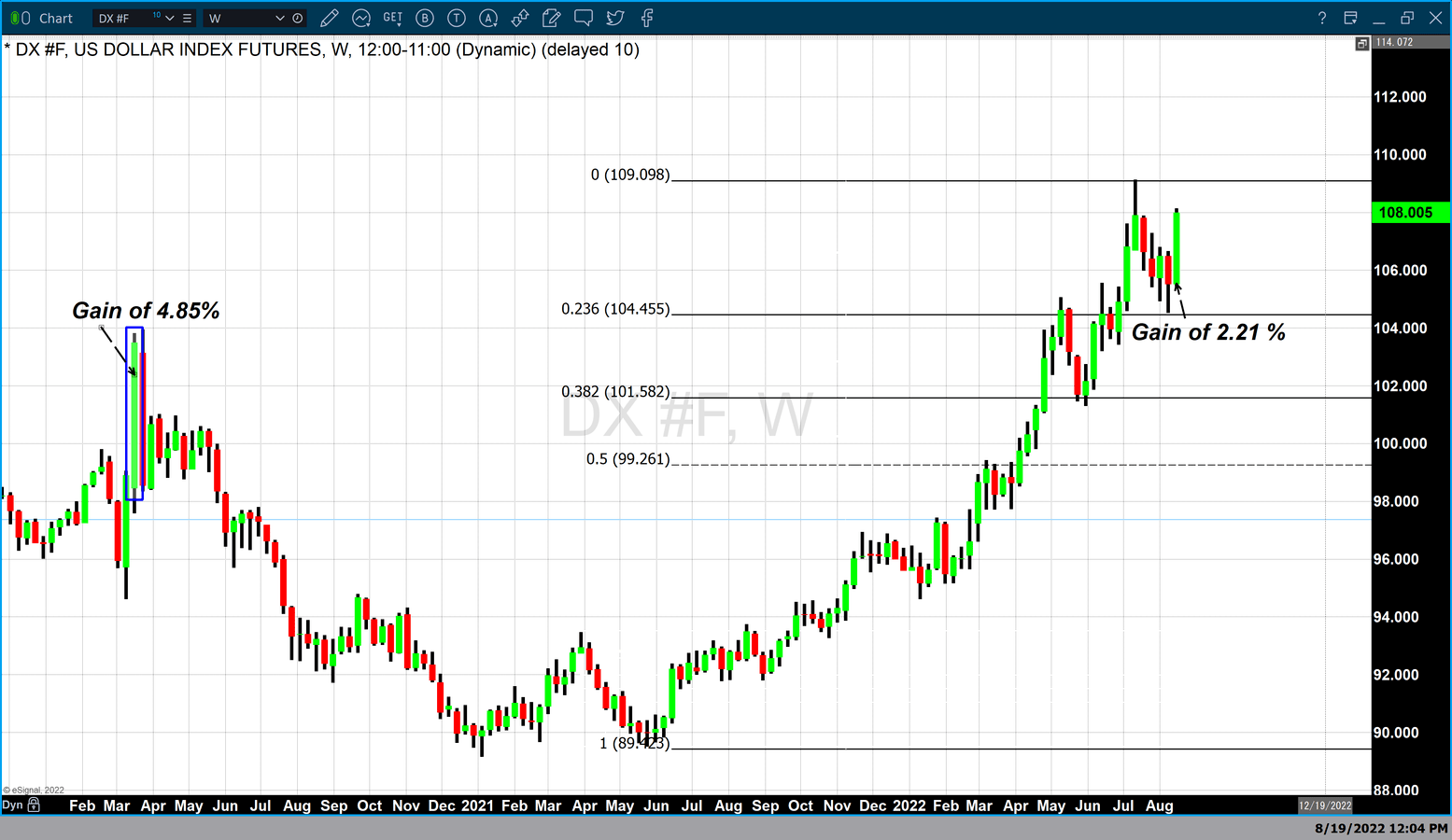Click the Help question mark button
The height and width of the screenshot is (840, 1452).
(1323, 18)
